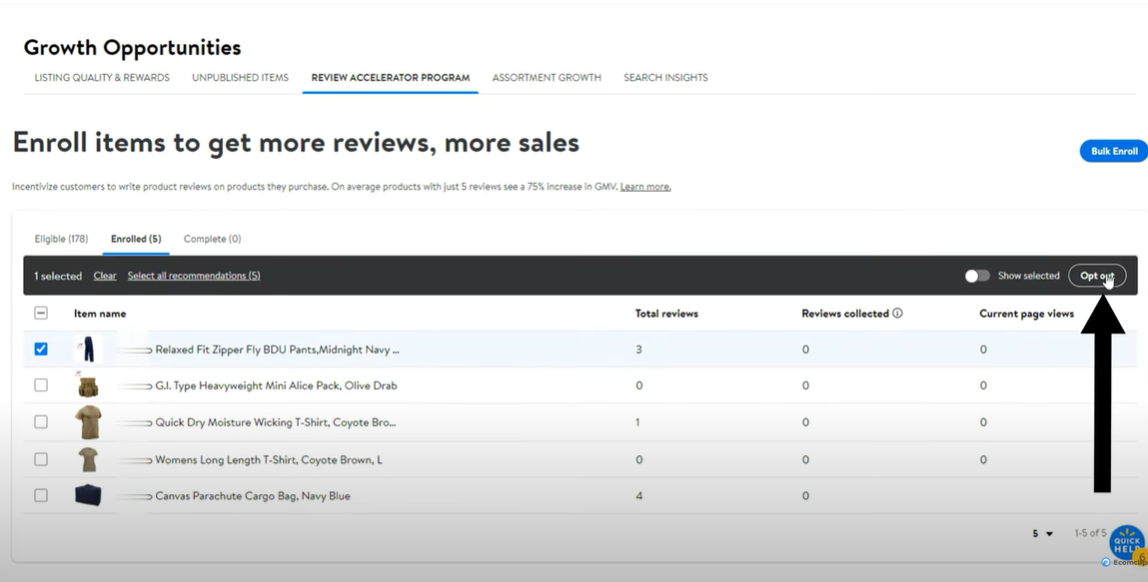Image resolution: width=1148 pixels, height=582 pixels.
Task: Click the info icon beside Reviews collected
Action: pos(897,313)
